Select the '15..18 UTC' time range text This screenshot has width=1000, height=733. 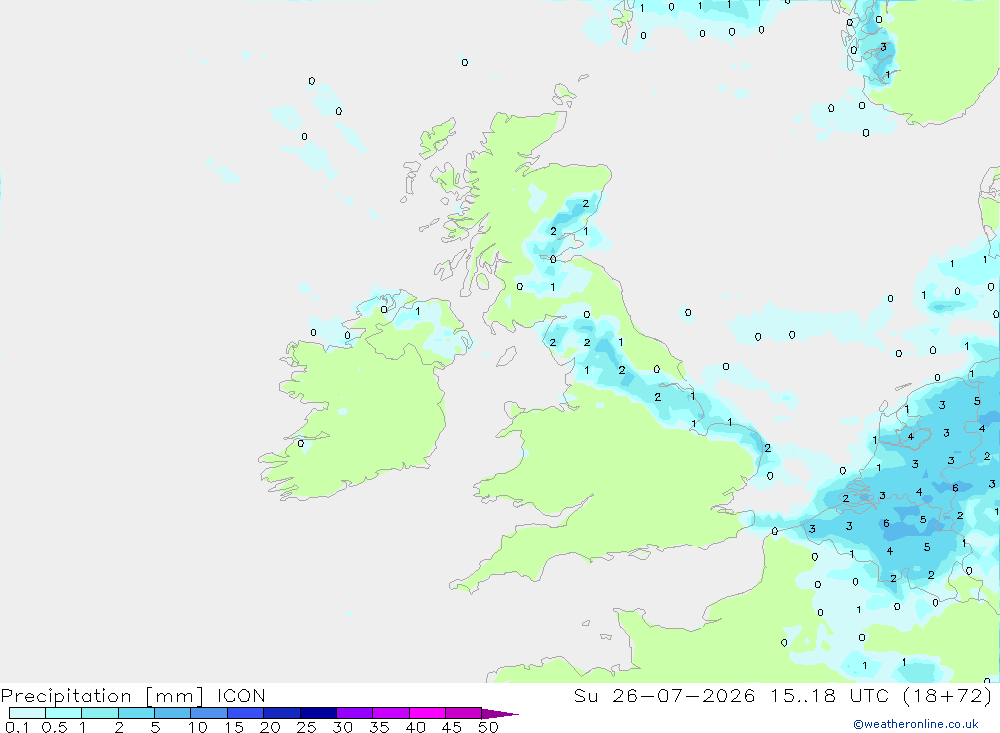click(829, 695)
